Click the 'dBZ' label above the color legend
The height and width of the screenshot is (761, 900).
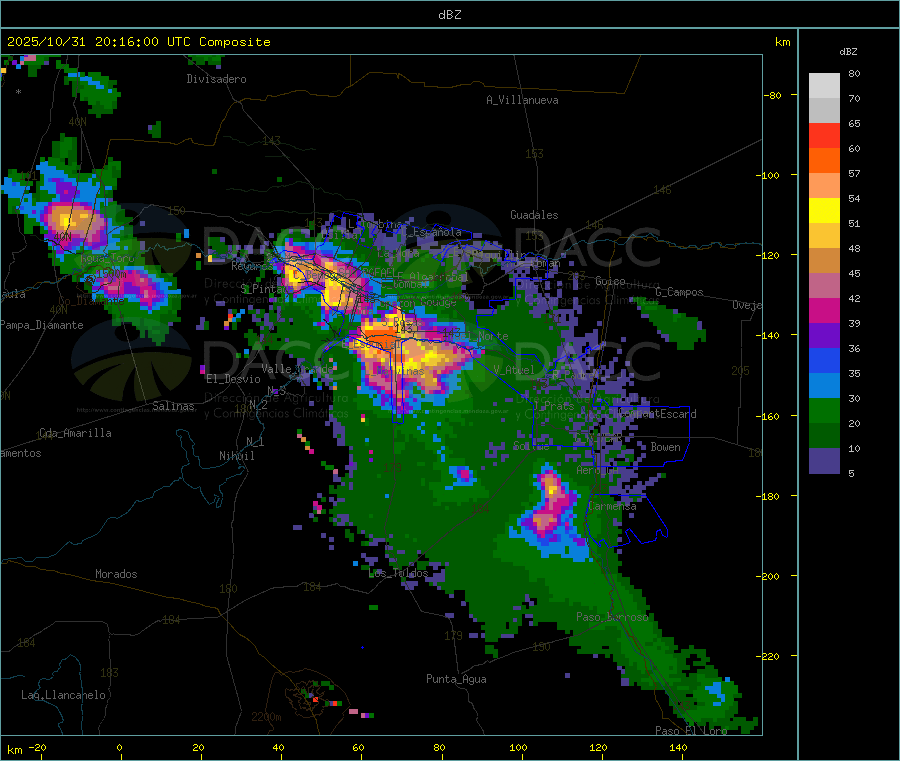coord(848,52)
